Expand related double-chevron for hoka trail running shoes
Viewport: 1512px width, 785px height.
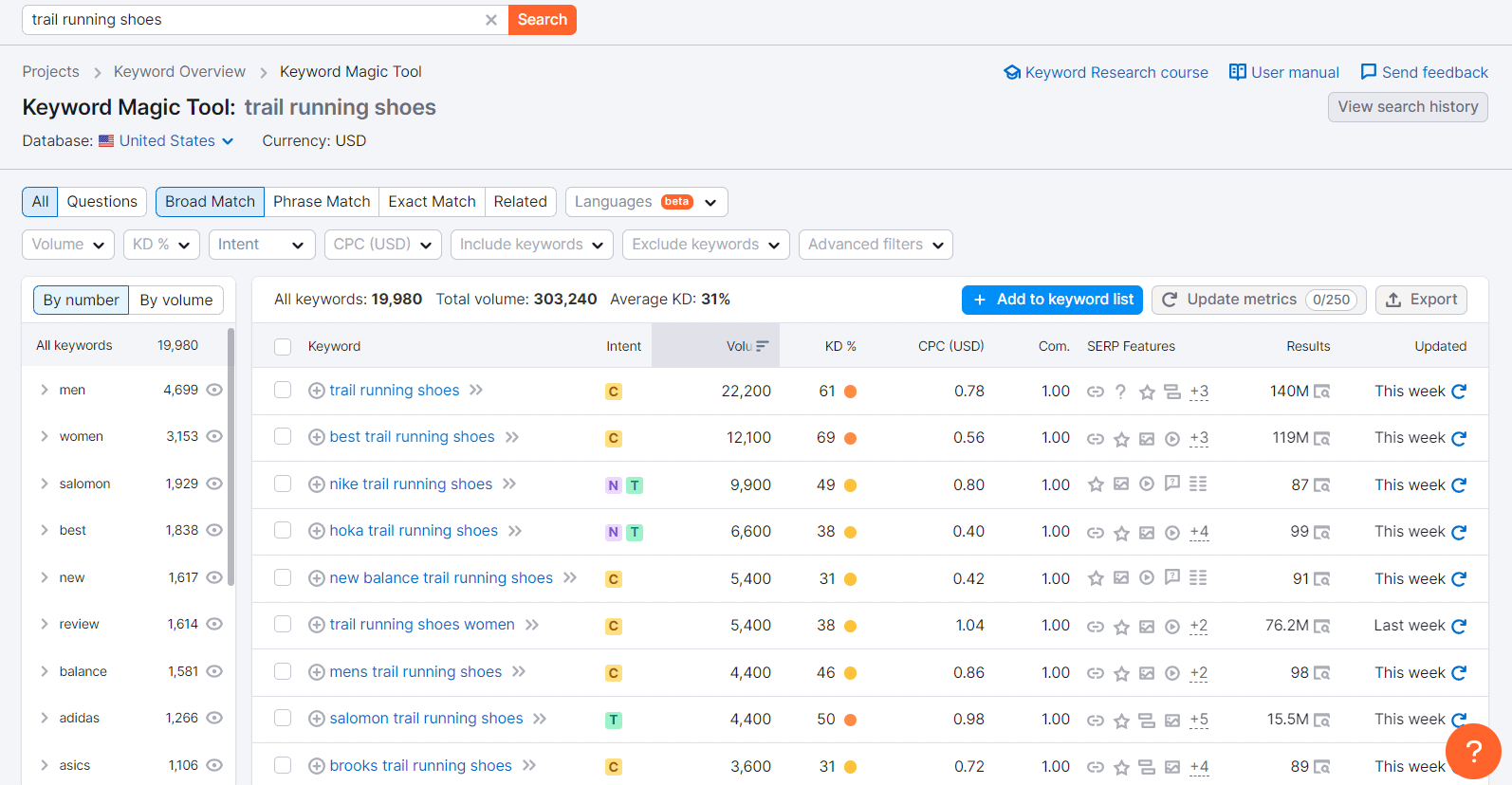point(515,531)
